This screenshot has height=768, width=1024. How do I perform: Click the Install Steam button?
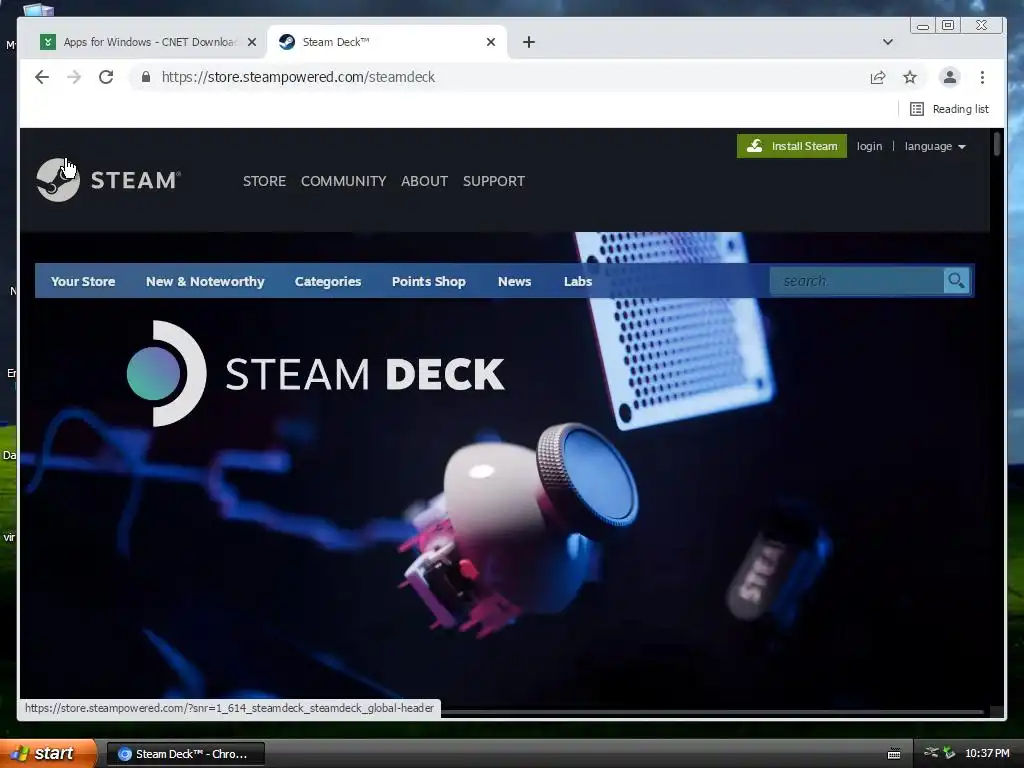[x=792, y=146]
